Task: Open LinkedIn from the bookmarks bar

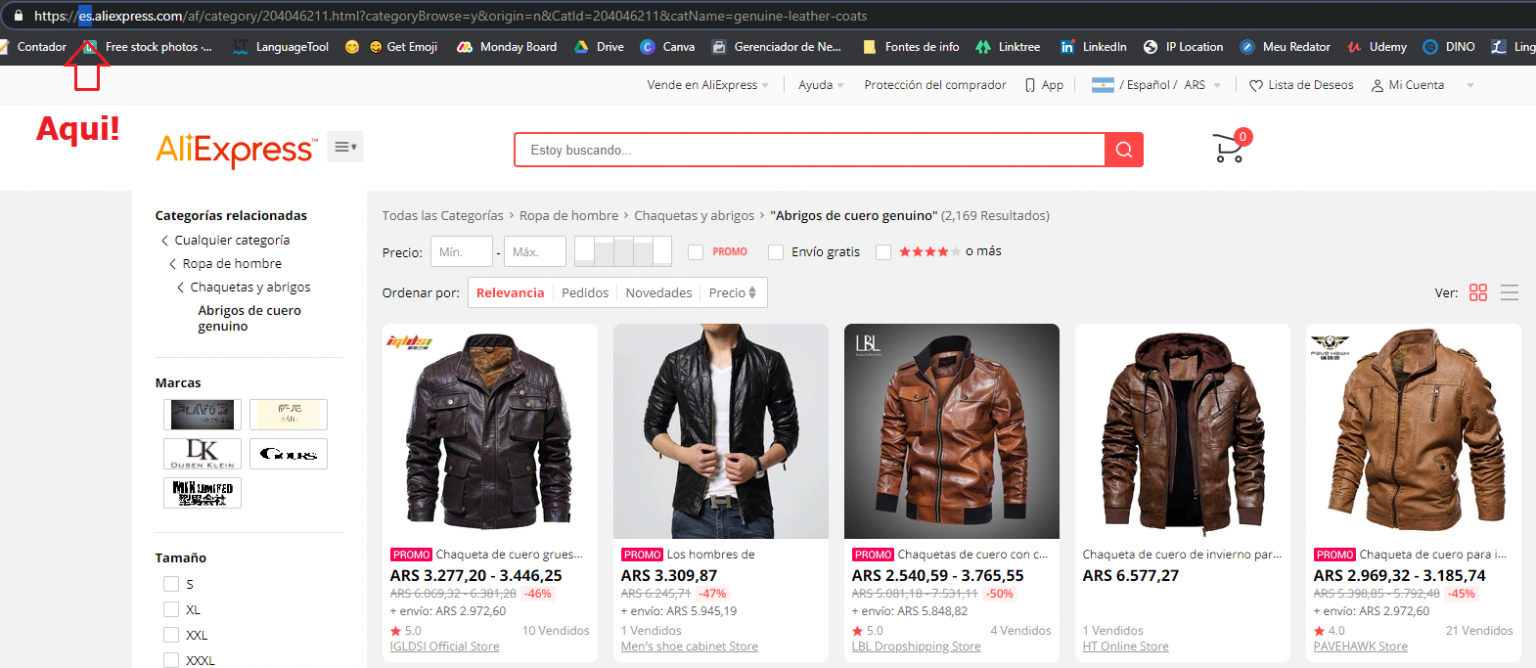Action: tap(1092, 46)
